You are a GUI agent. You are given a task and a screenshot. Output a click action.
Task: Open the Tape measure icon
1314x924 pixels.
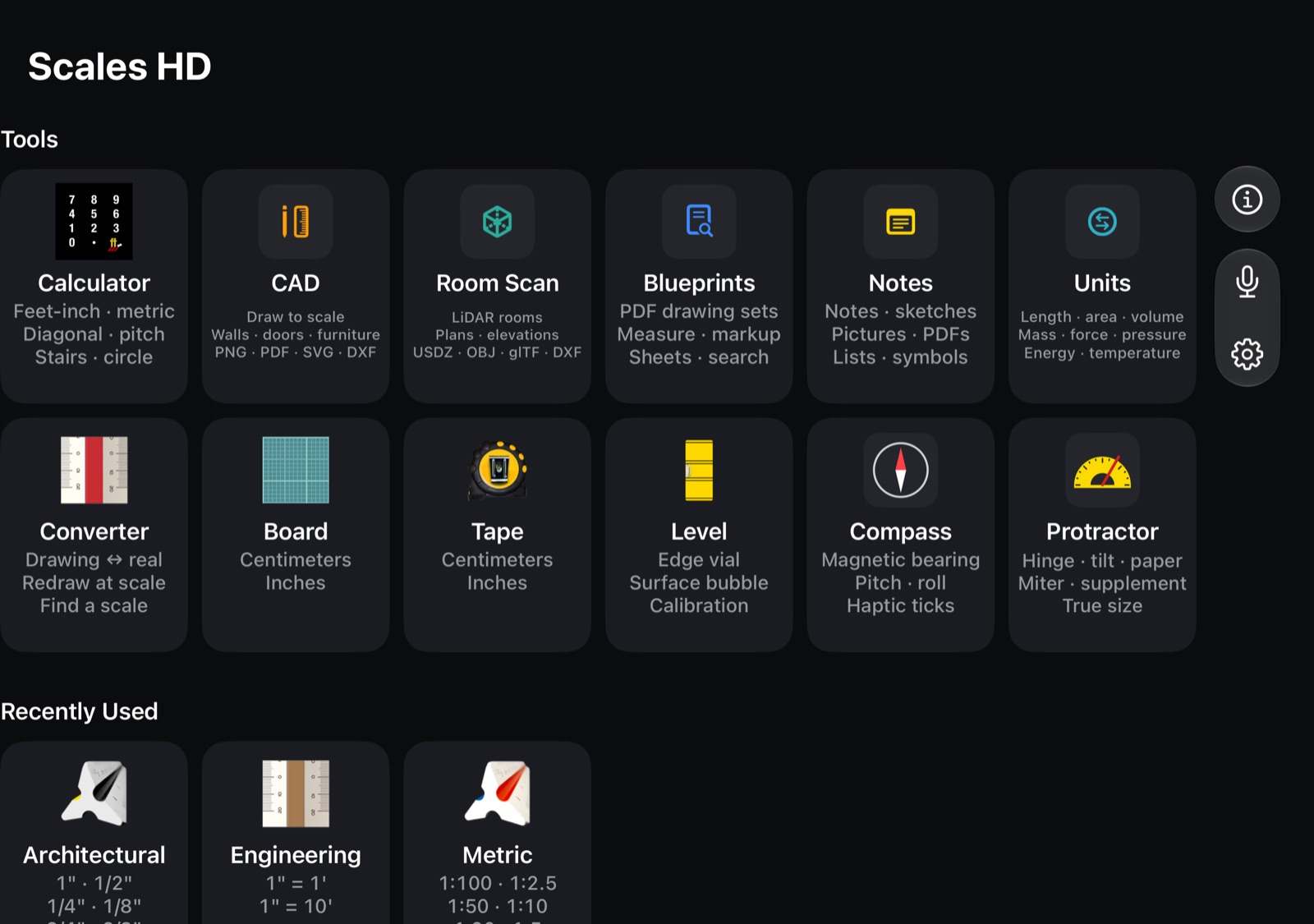[x=497, y=470]
